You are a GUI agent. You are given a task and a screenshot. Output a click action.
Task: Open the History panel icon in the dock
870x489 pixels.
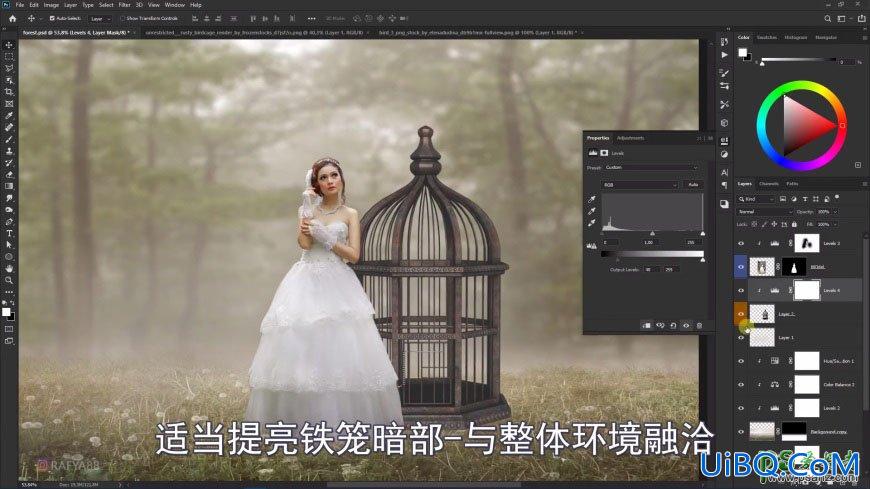point(724,42)
